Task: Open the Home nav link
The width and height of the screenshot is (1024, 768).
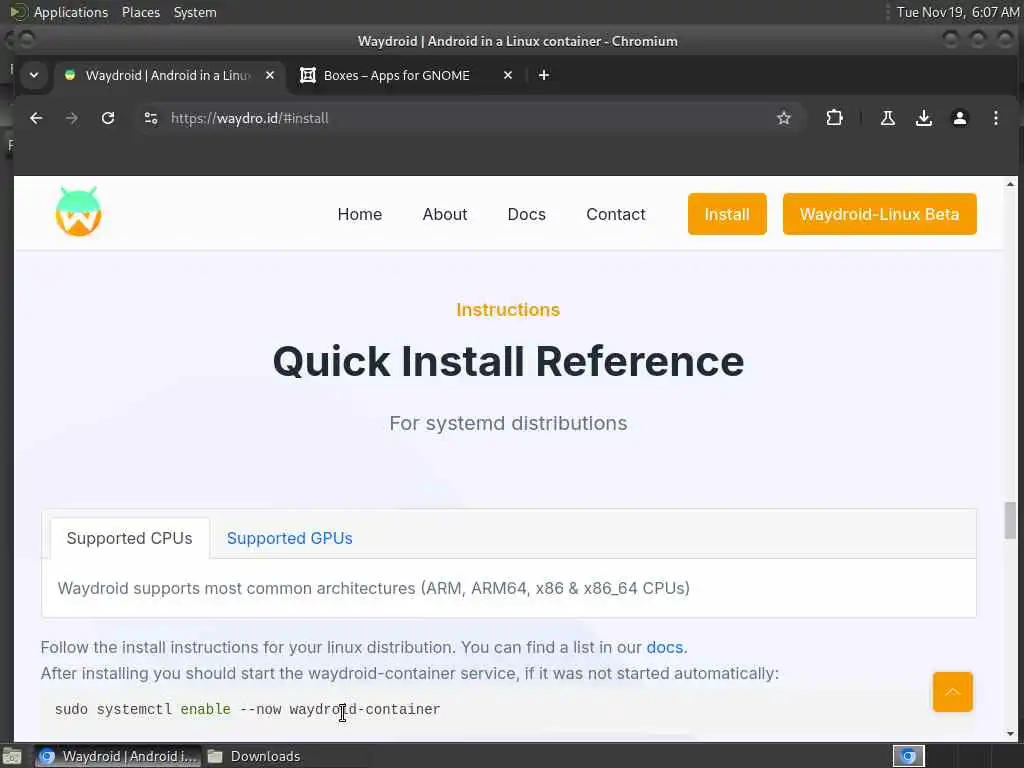Action: (x=360, y=214)
